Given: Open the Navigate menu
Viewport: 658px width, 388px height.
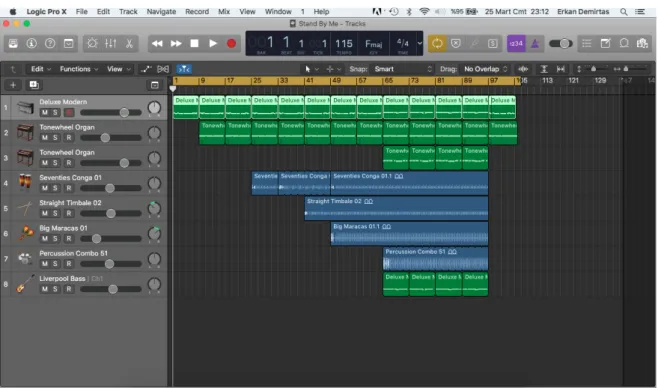Looking at the screenshot, I should coord(161,12).
